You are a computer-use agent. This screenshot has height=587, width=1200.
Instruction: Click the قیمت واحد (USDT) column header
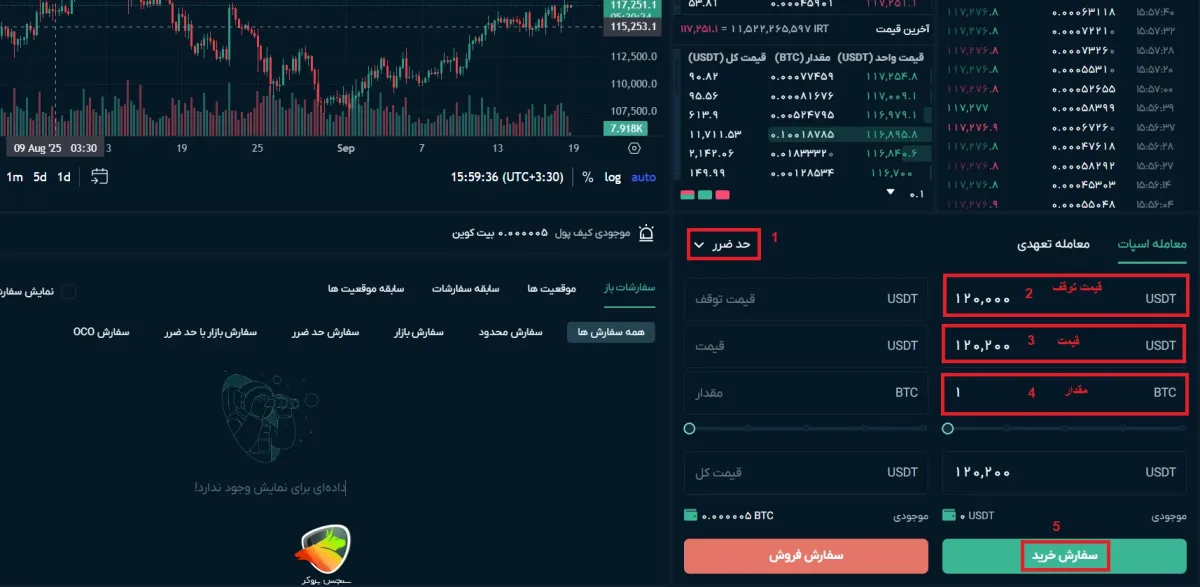[880, 57]
